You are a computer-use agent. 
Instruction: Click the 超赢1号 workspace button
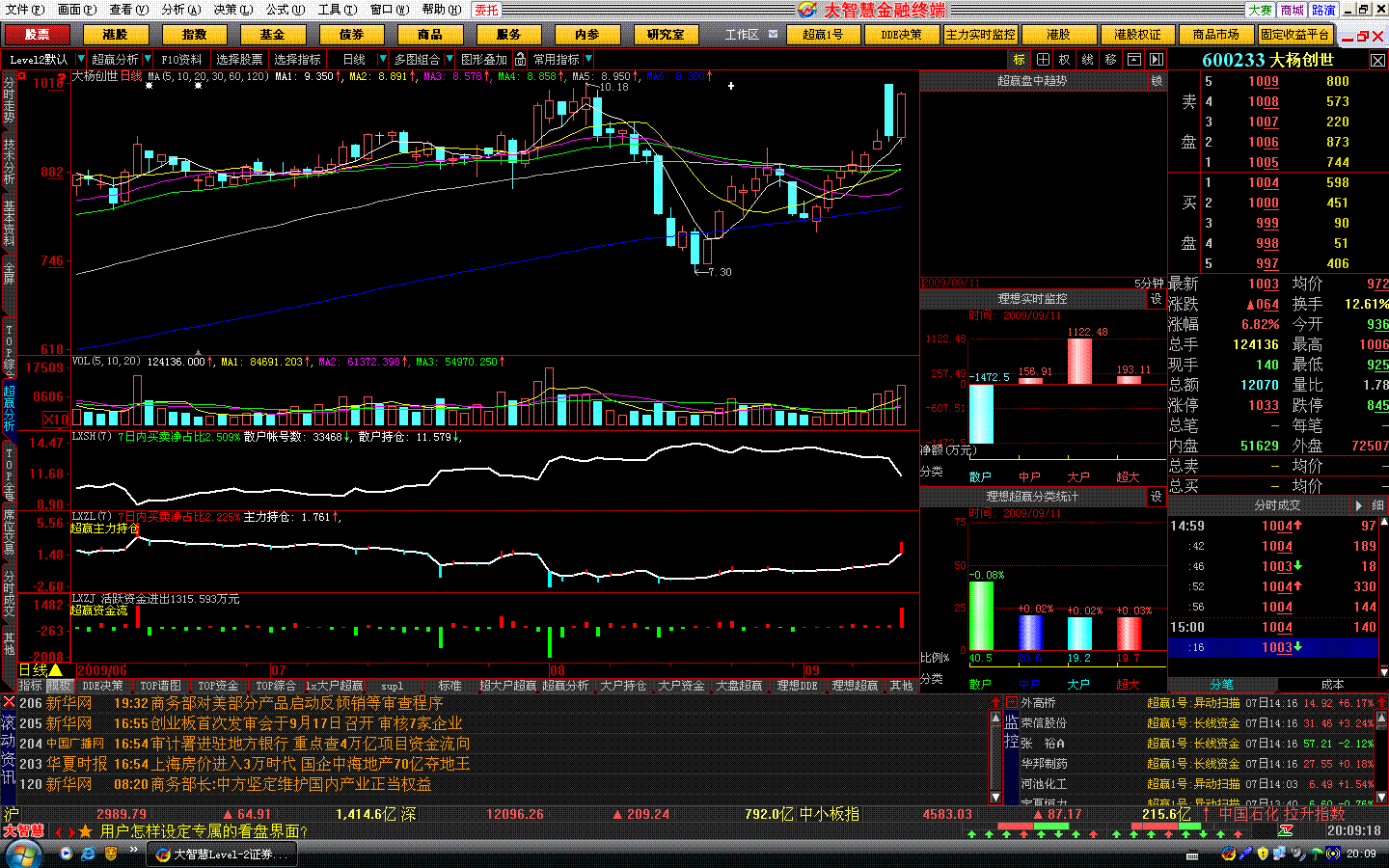pos(823,35)
